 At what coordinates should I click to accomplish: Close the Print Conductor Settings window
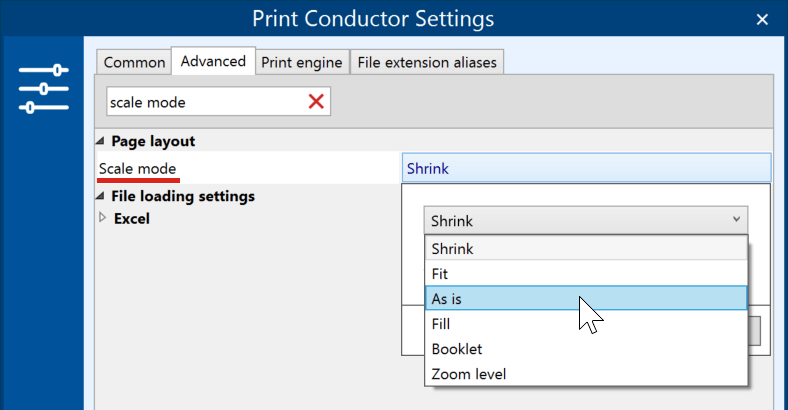(x=762, y=20)
